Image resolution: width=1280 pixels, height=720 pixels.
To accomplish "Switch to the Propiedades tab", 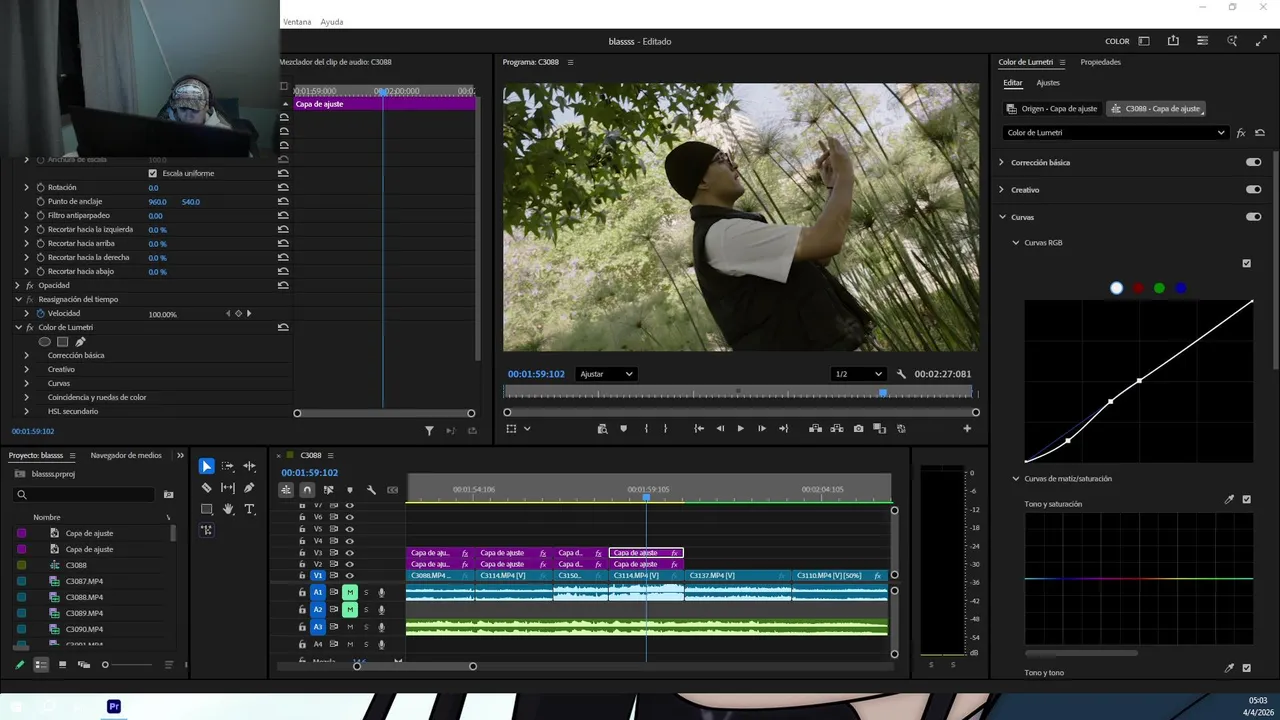I will (x=1100, y=62).
